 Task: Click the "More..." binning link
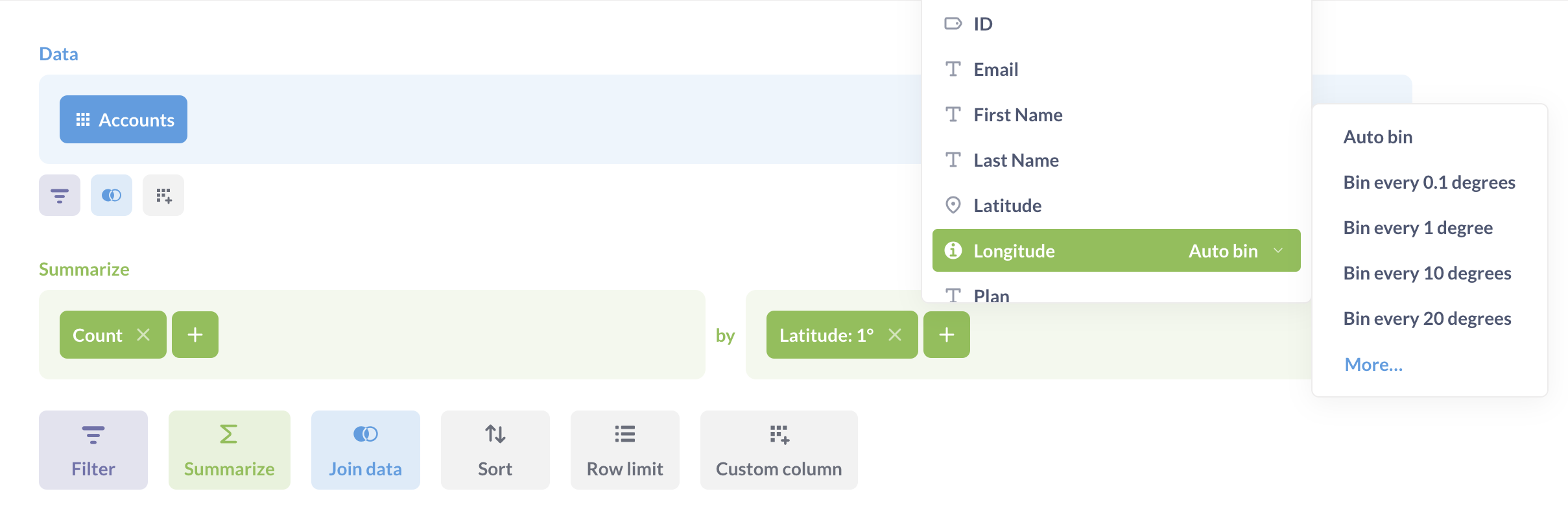1373,364
